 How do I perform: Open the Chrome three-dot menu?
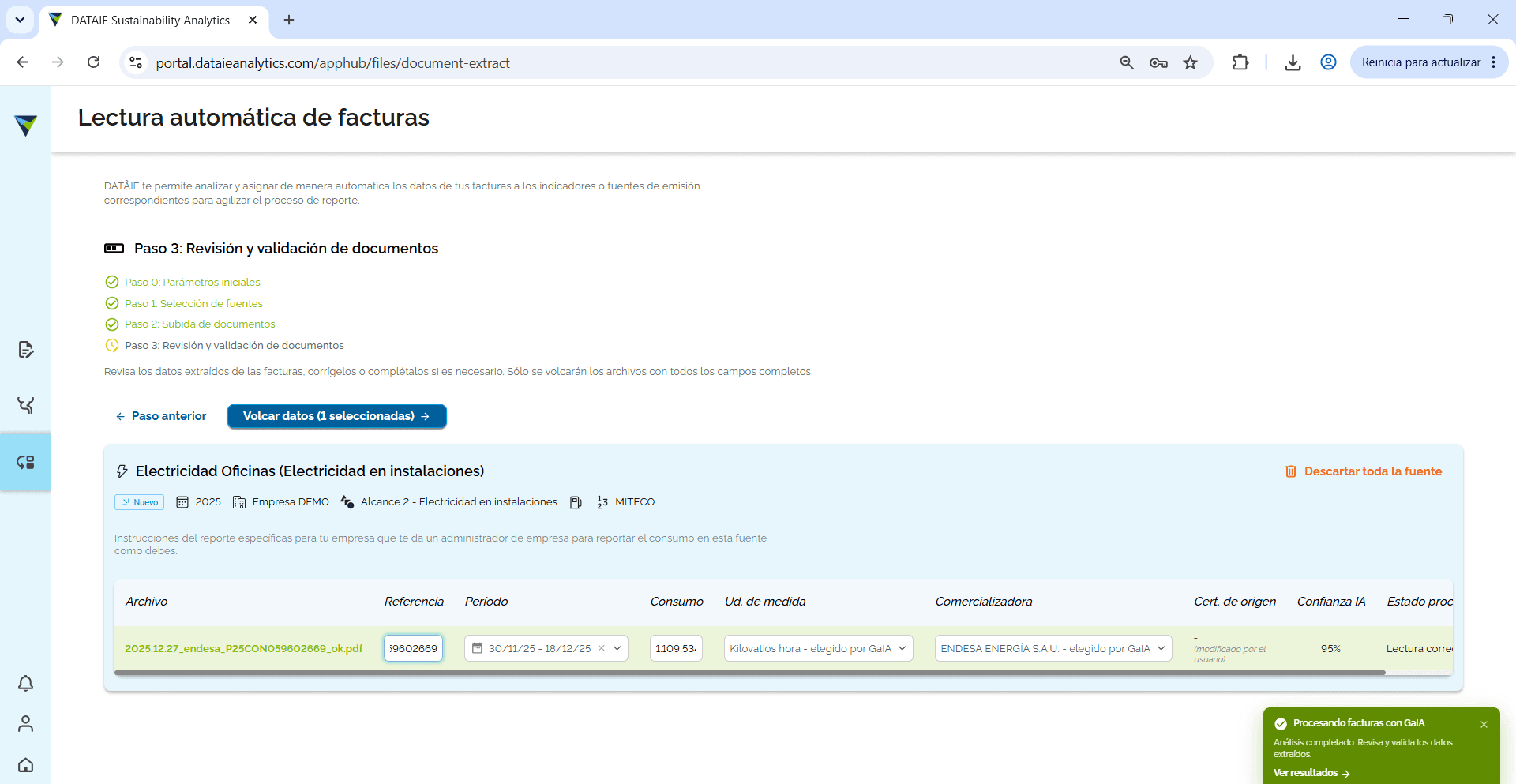click(x=1493, y=62)
